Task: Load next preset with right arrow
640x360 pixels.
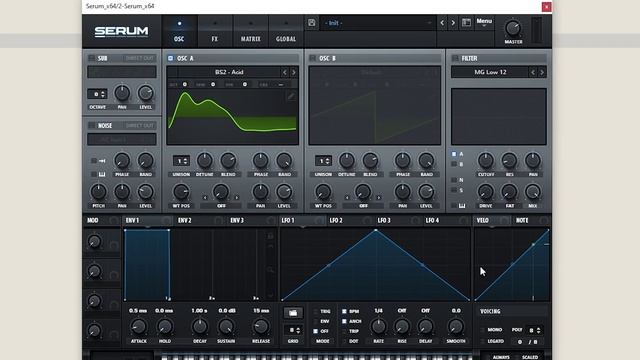Action: (x=453, y=23)
